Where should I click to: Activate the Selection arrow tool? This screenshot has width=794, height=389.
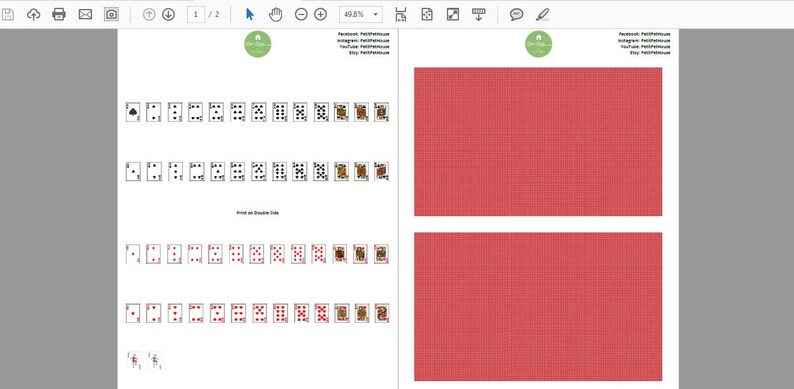point(250,14)
